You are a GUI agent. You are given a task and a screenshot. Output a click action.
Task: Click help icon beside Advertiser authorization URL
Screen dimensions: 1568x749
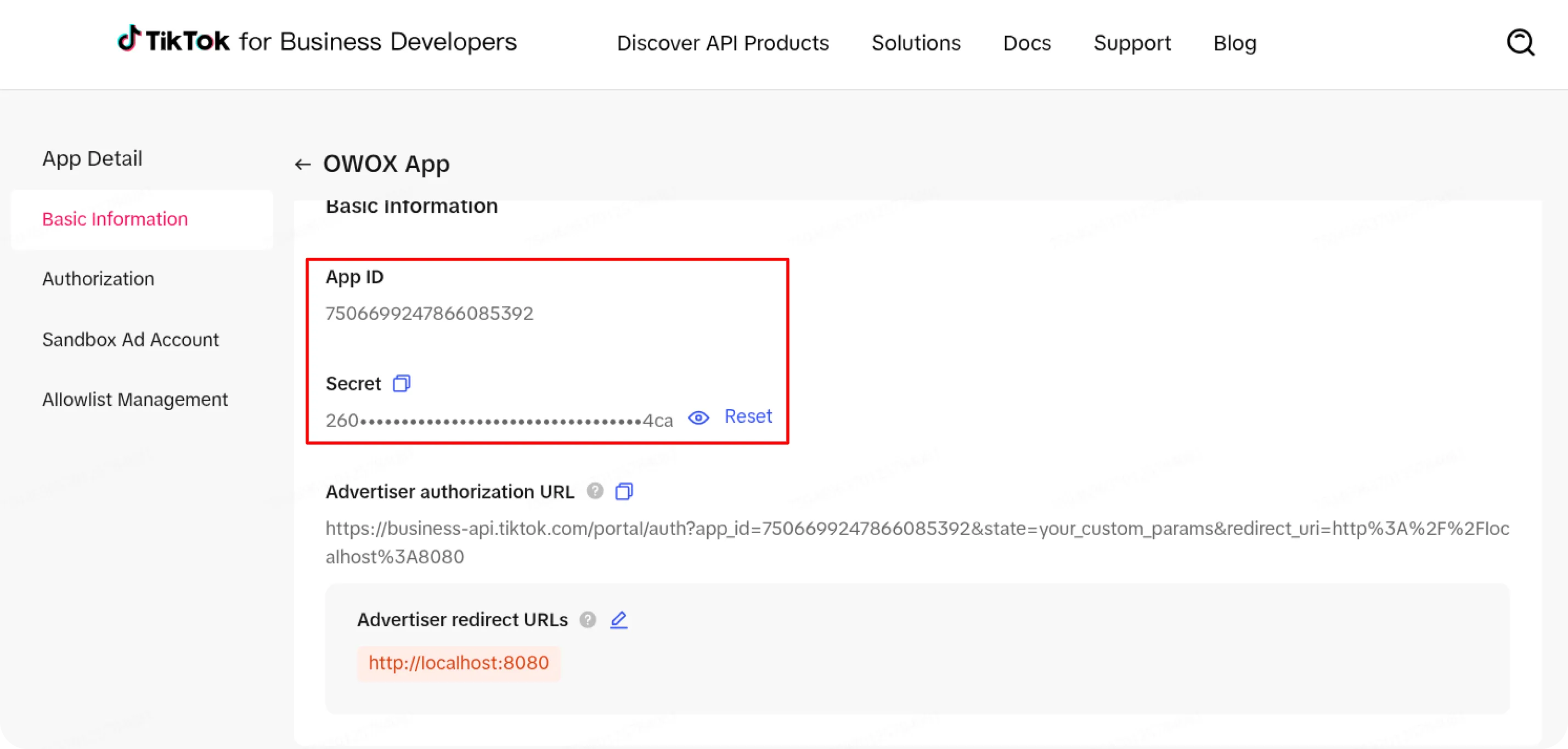(595, 491)
